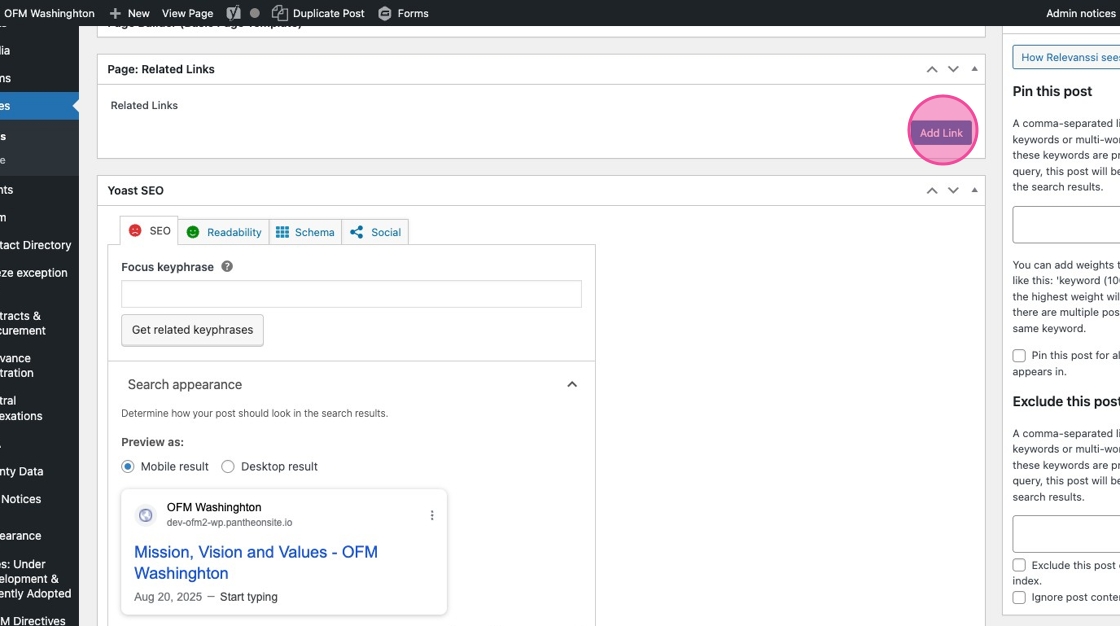The image size is (1120, 626).
Task: Click the Pin this post keywords field
Action: (1066, 225)
